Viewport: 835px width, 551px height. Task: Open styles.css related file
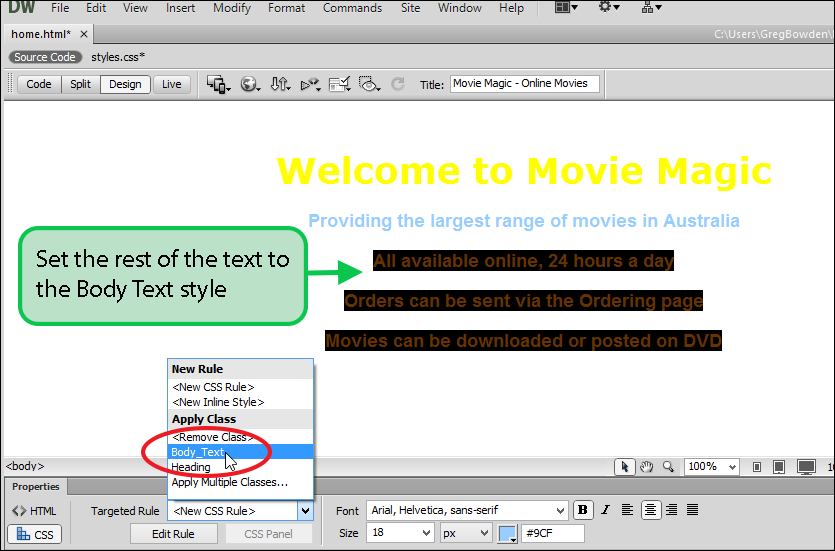[118, 57]
